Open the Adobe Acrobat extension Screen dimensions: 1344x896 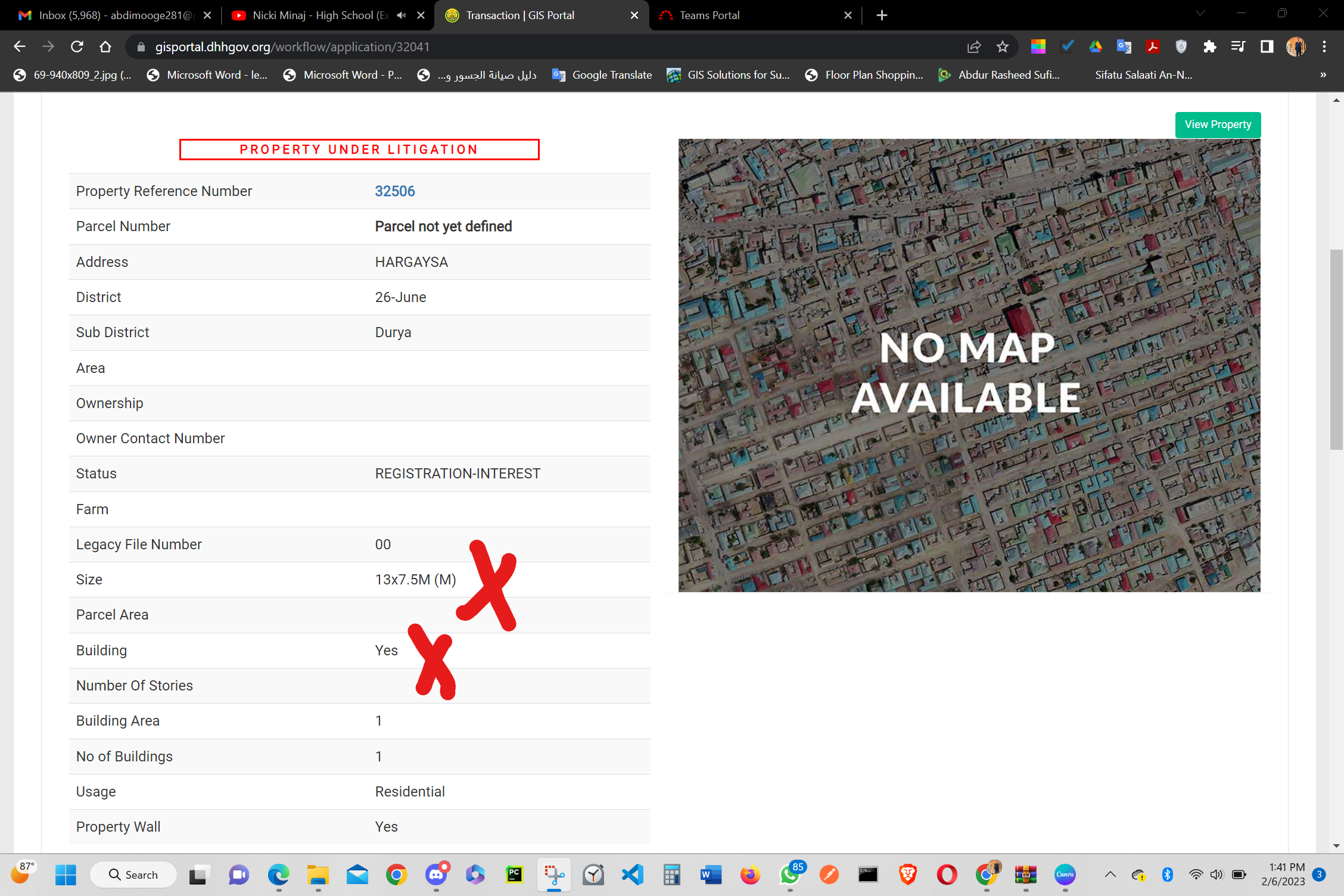(x=1153, y=46)
